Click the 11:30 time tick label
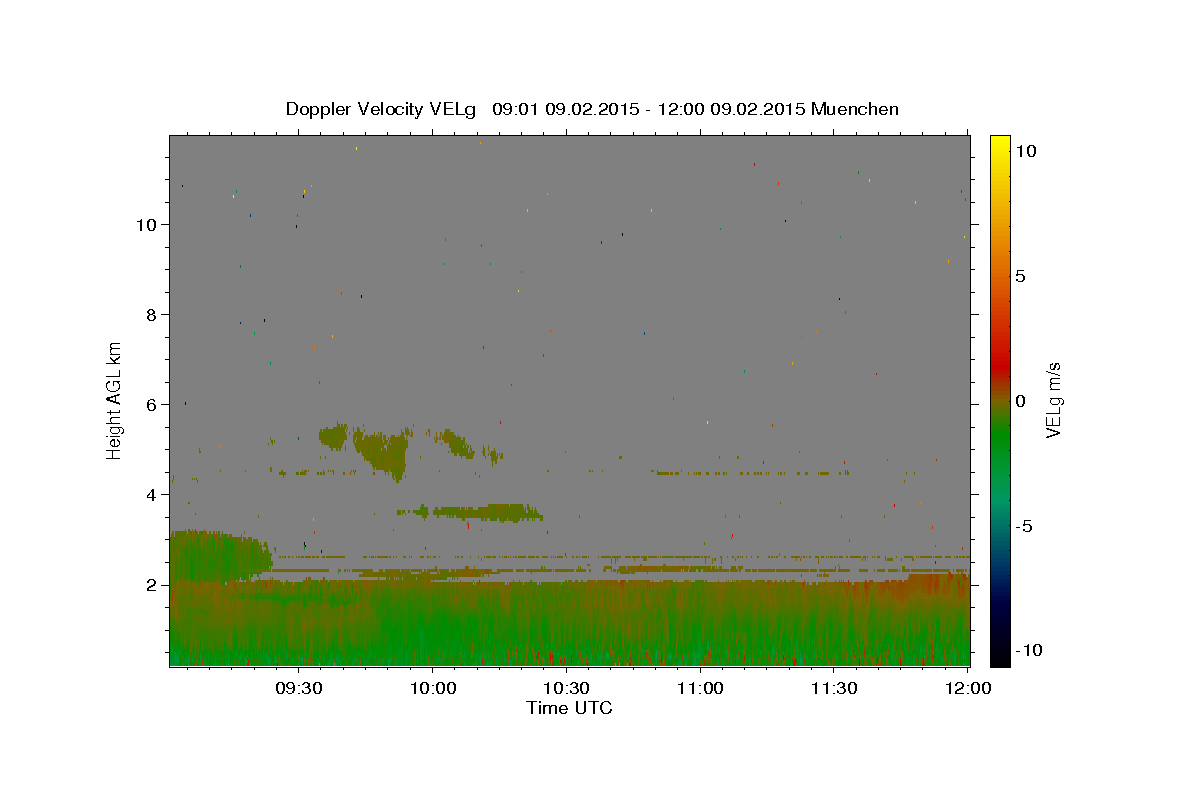This screenshot has width=1200, height=800. pyautogui.click(x=834, y=689)
